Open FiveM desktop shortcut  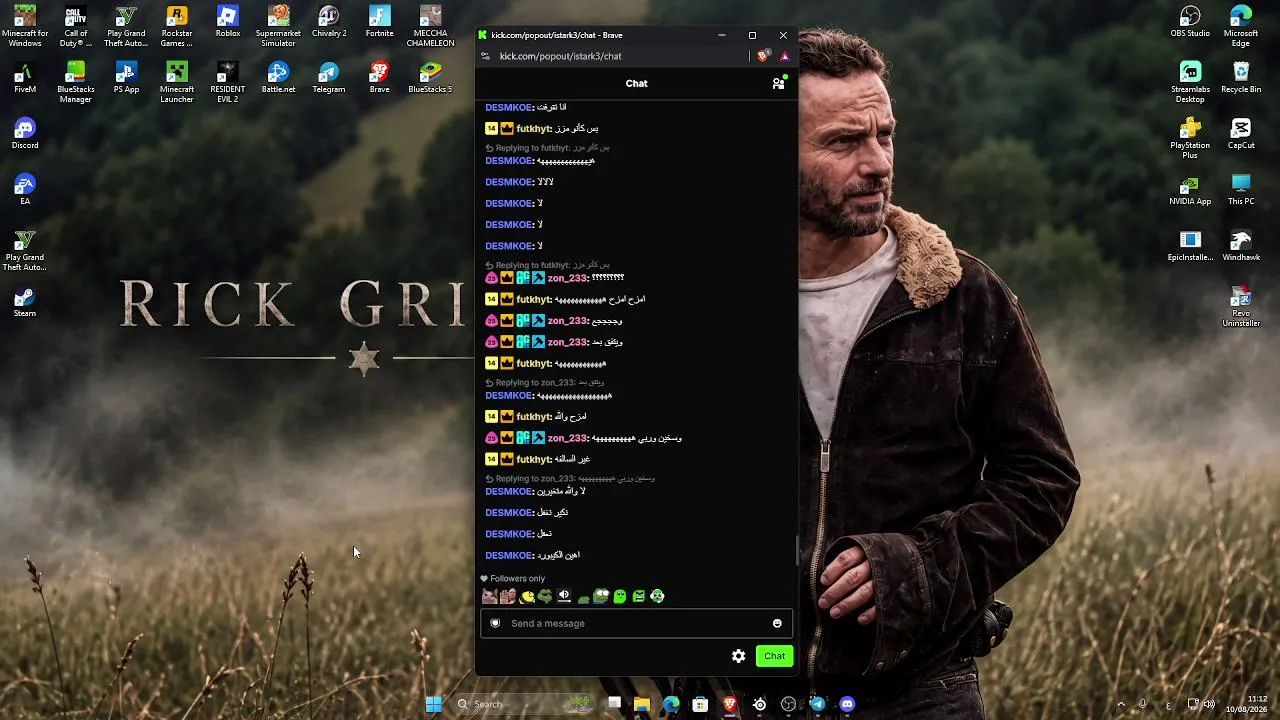click(25, 78)
